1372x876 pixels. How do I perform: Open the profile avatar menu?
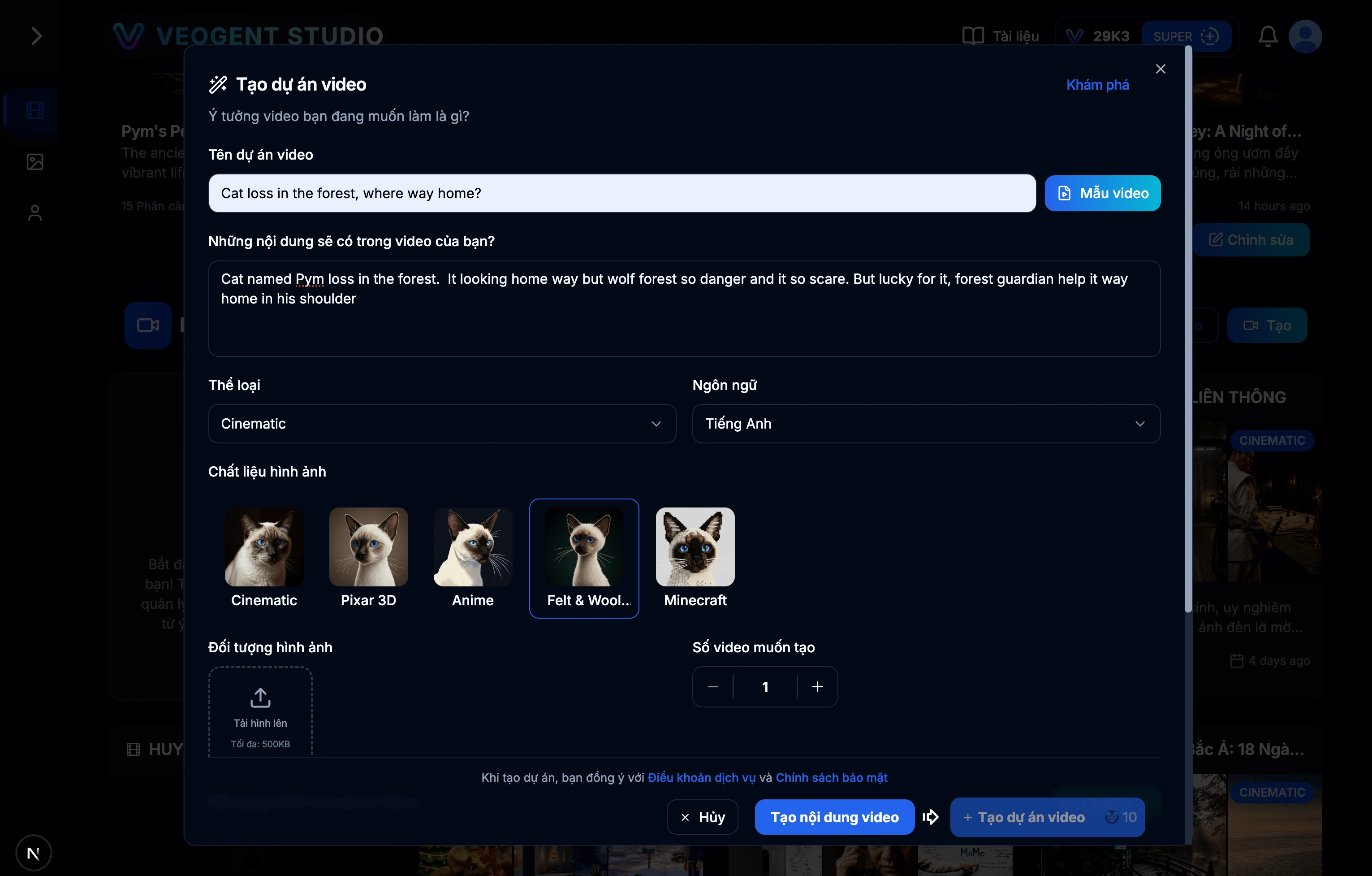[x=1305, y=36]
